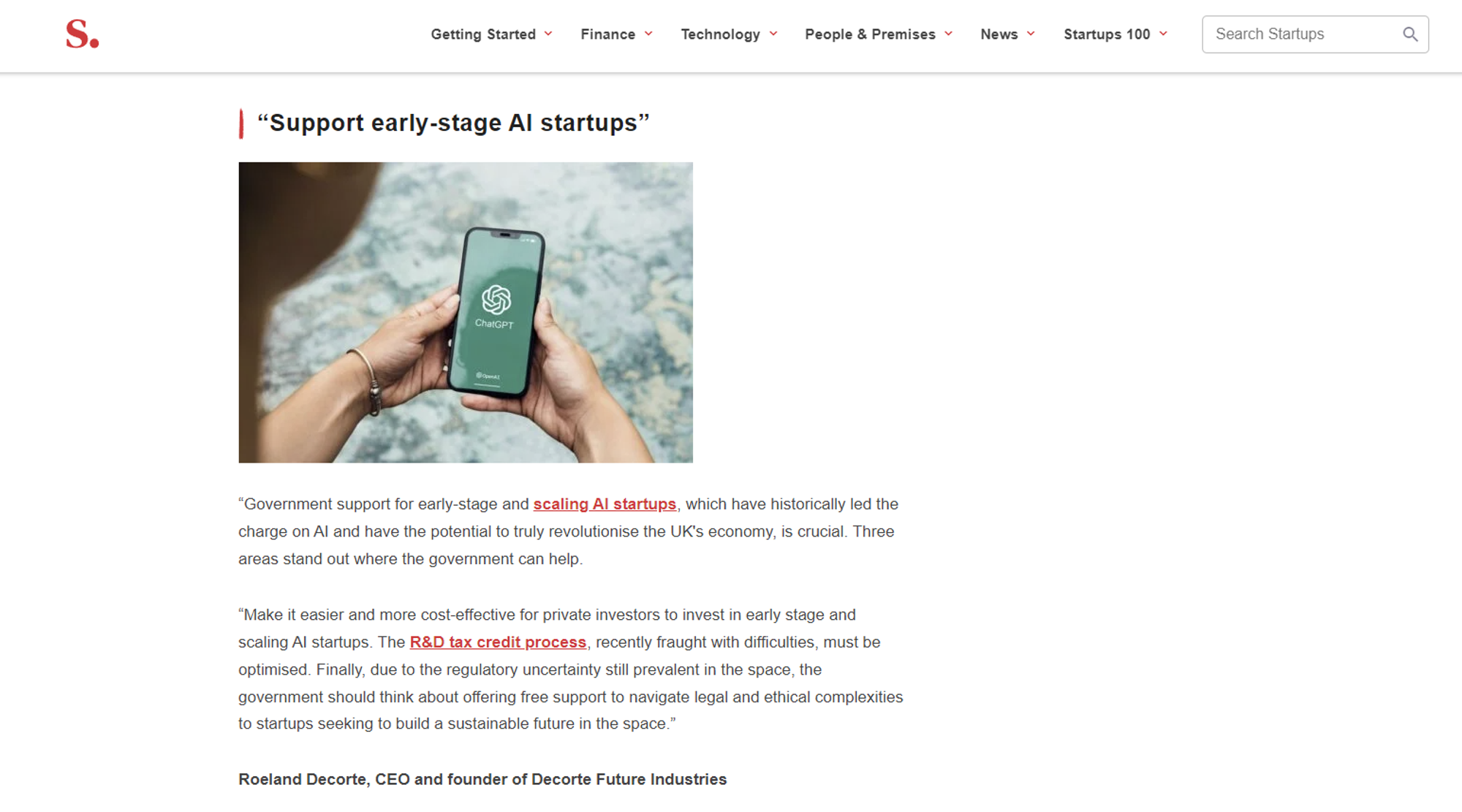1462x812 pixels.
Task: Expand the News dropdown chevron
Action: [1031, 34]
